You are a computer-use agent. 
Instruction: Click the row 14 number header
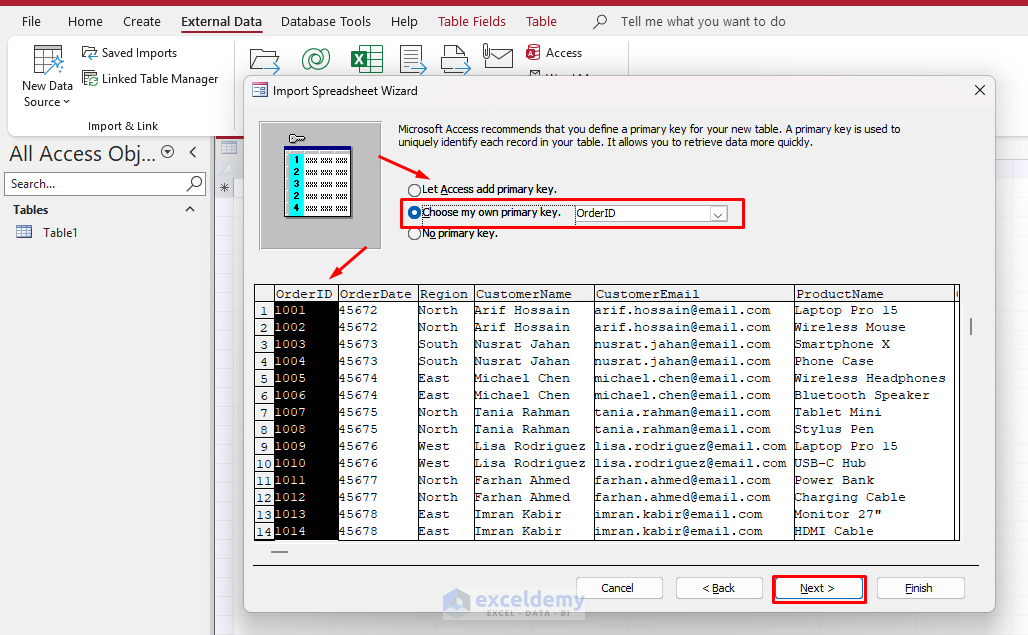[x=264, y=531]
